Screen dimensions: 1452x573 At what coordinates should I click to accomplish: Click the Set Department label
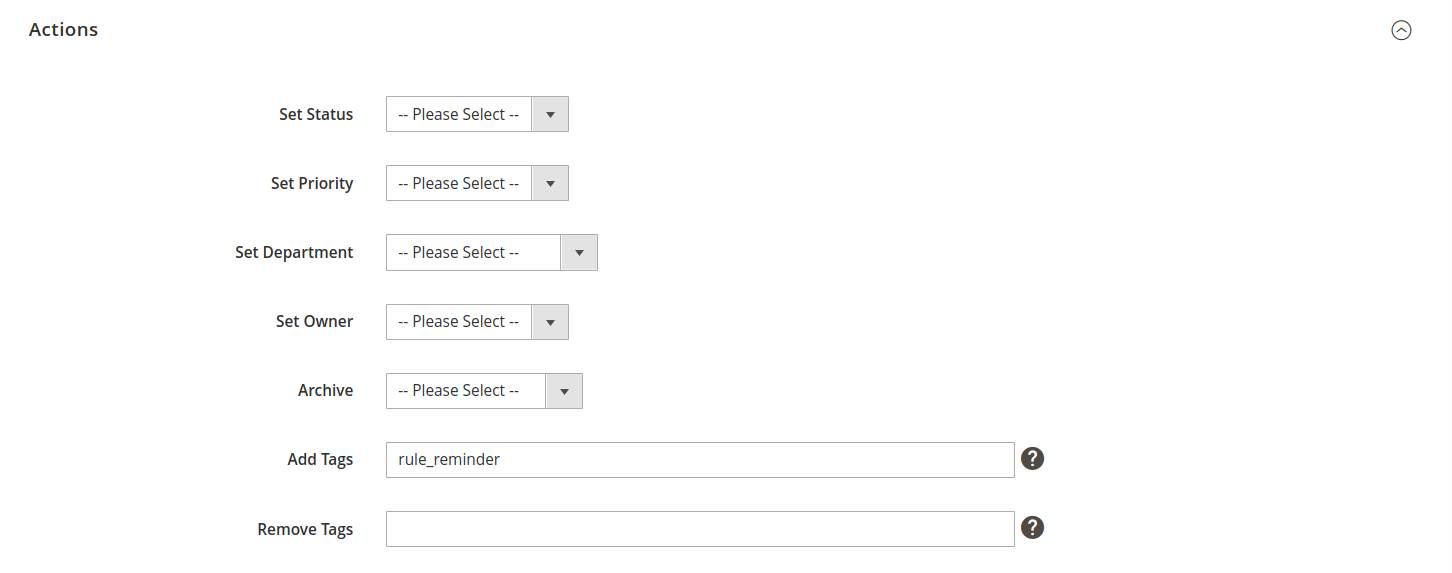(x=294, y=252)
